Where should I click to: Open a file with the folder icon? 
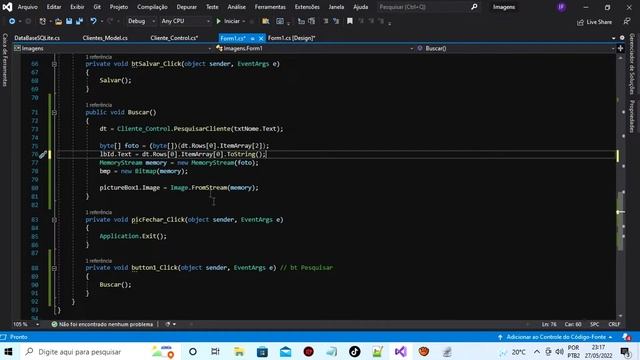tap(58, 21)
